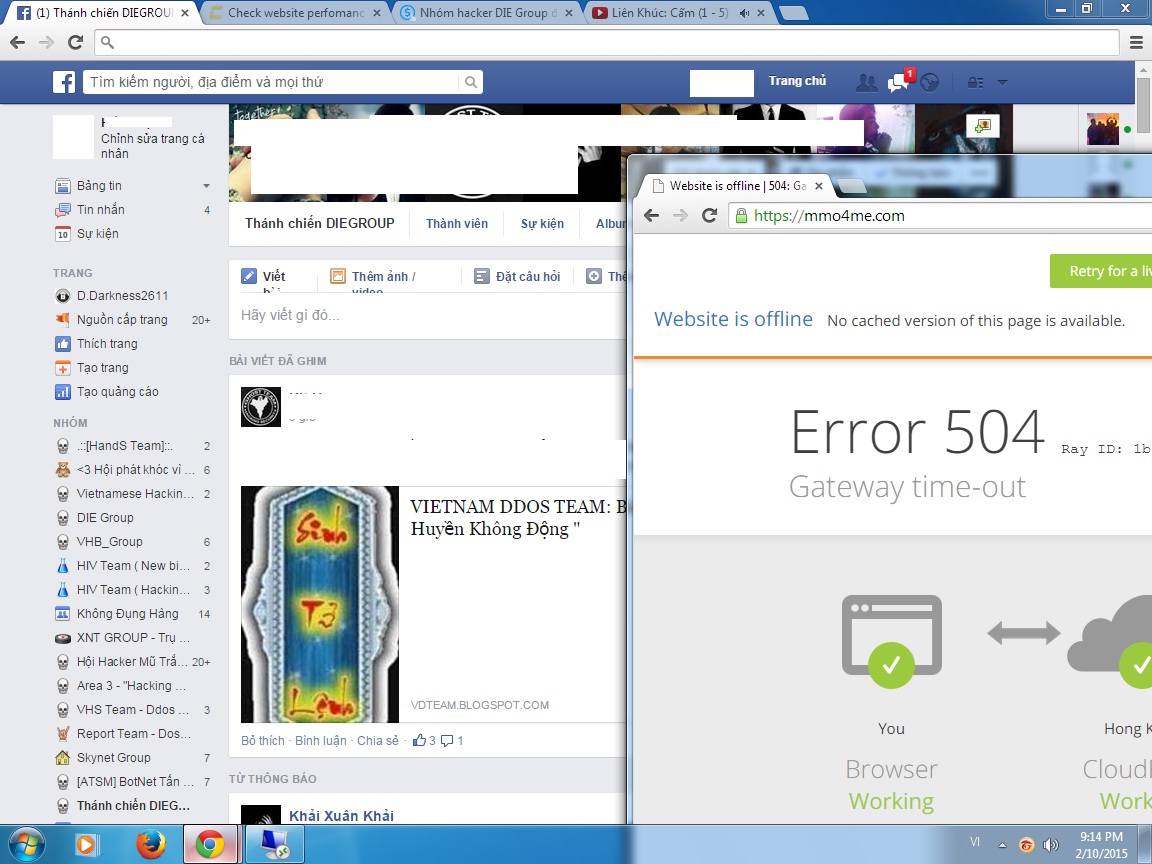Switch to Check website performance tab
1152x864 pixels.
tap(296, 13)
